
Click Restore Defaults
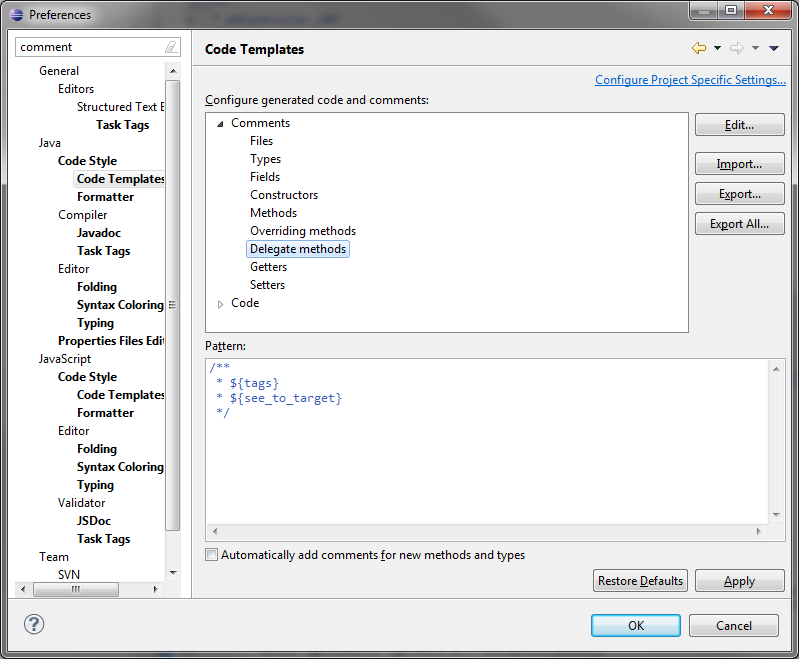coord(641,581)
